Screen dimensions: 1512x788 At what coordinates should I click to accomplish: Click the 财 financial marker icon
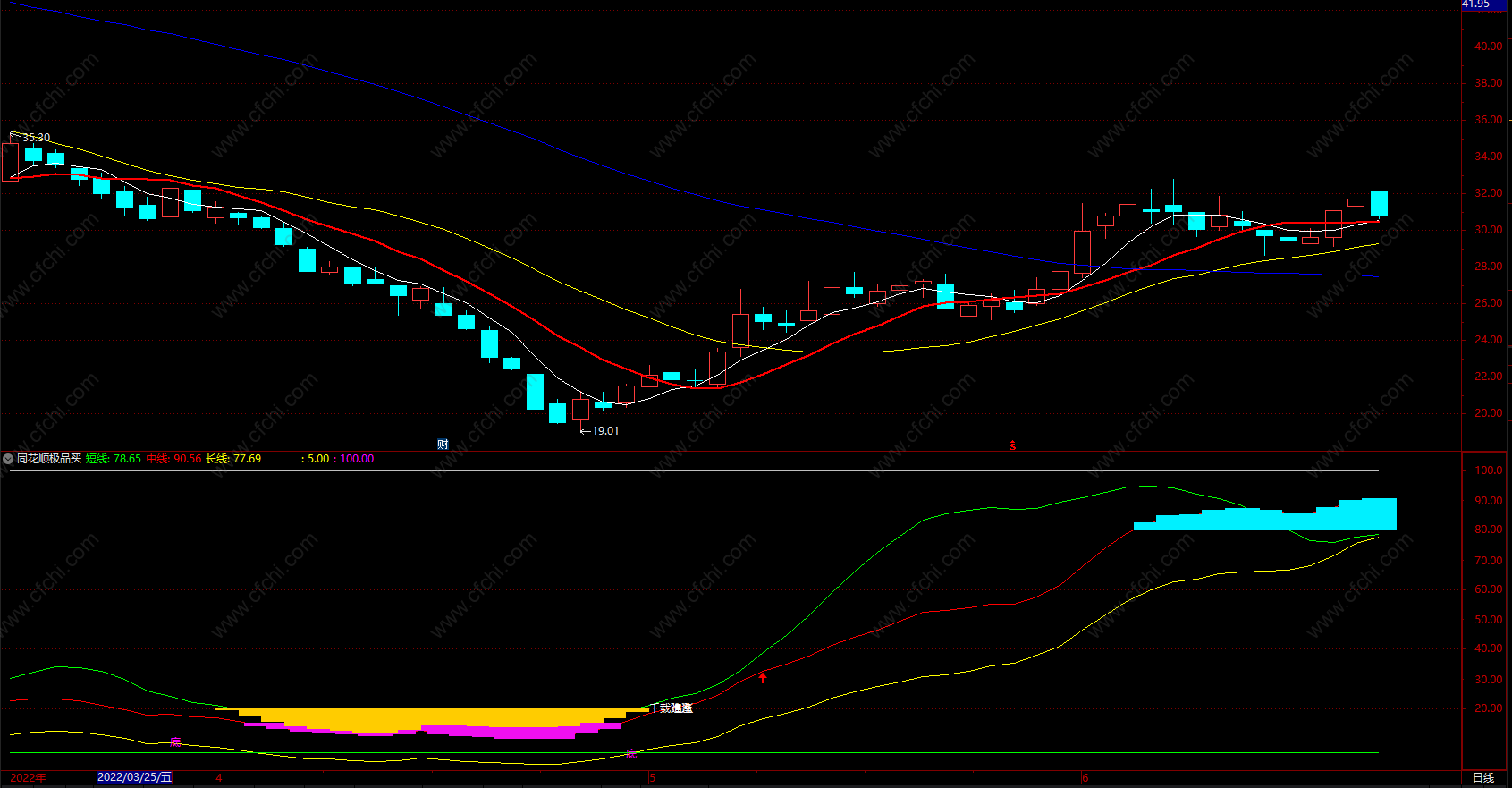[x=443, y=445]
